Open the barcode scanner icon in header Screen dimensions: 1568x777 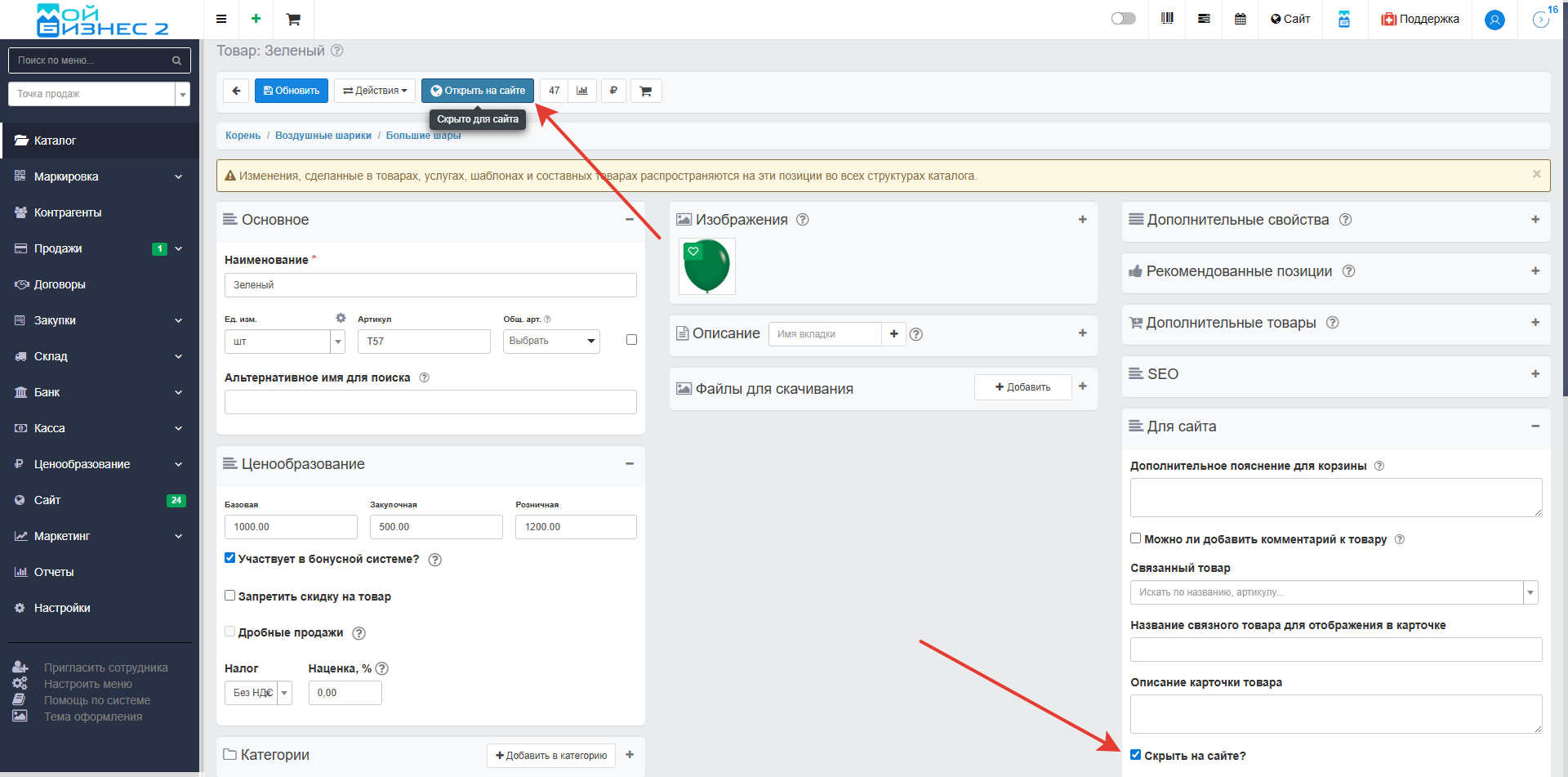pos(1167,19)
